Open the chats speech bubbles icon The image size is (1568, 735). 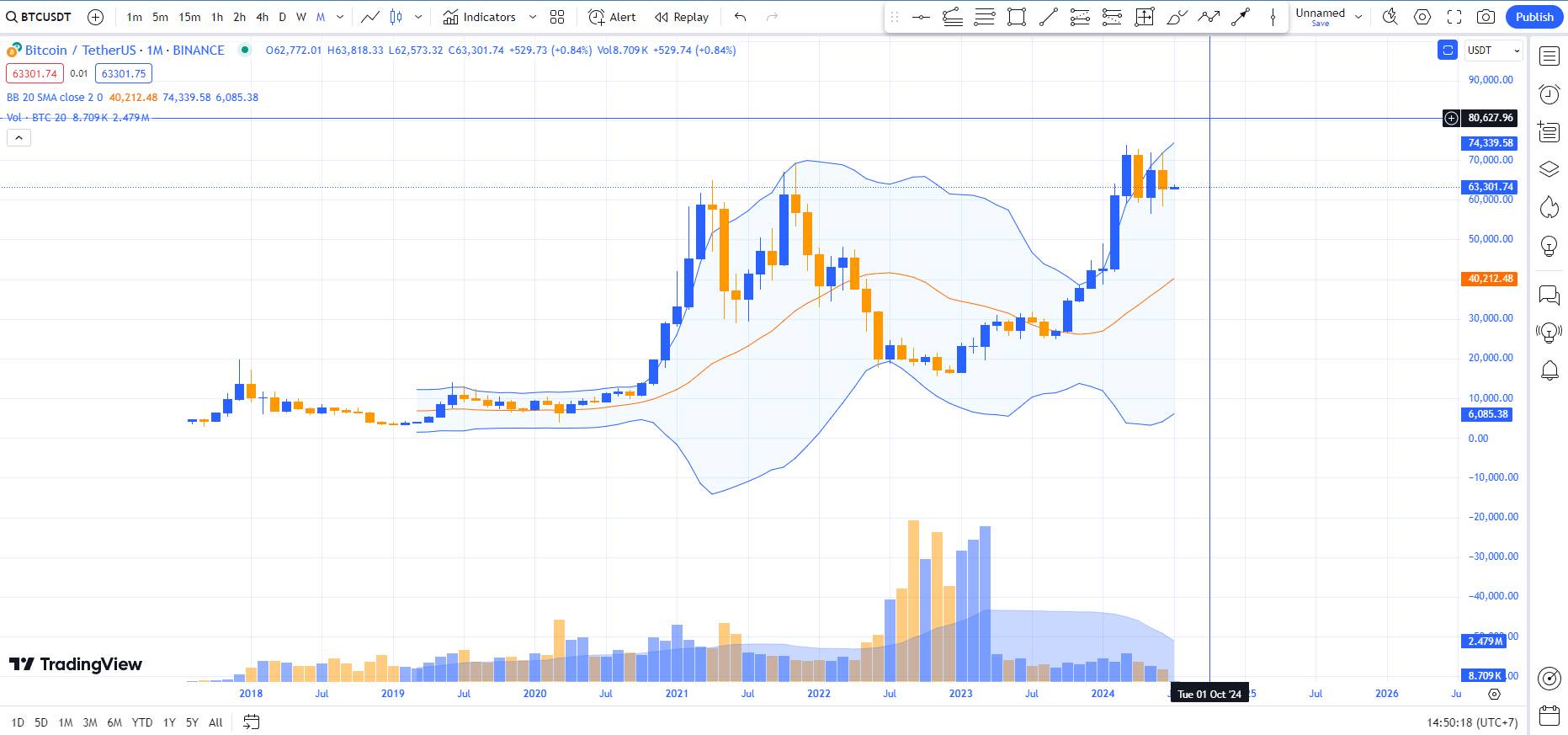click(x=1549, y=295)
